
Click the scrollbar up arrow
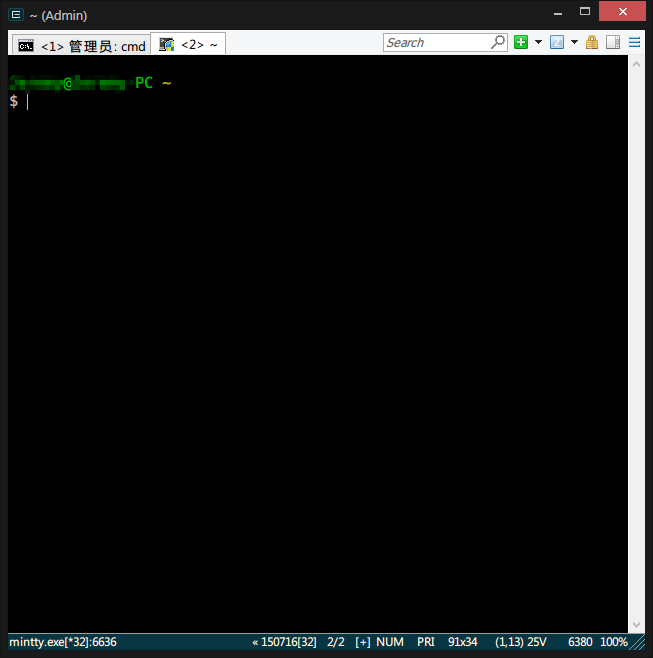636,64
